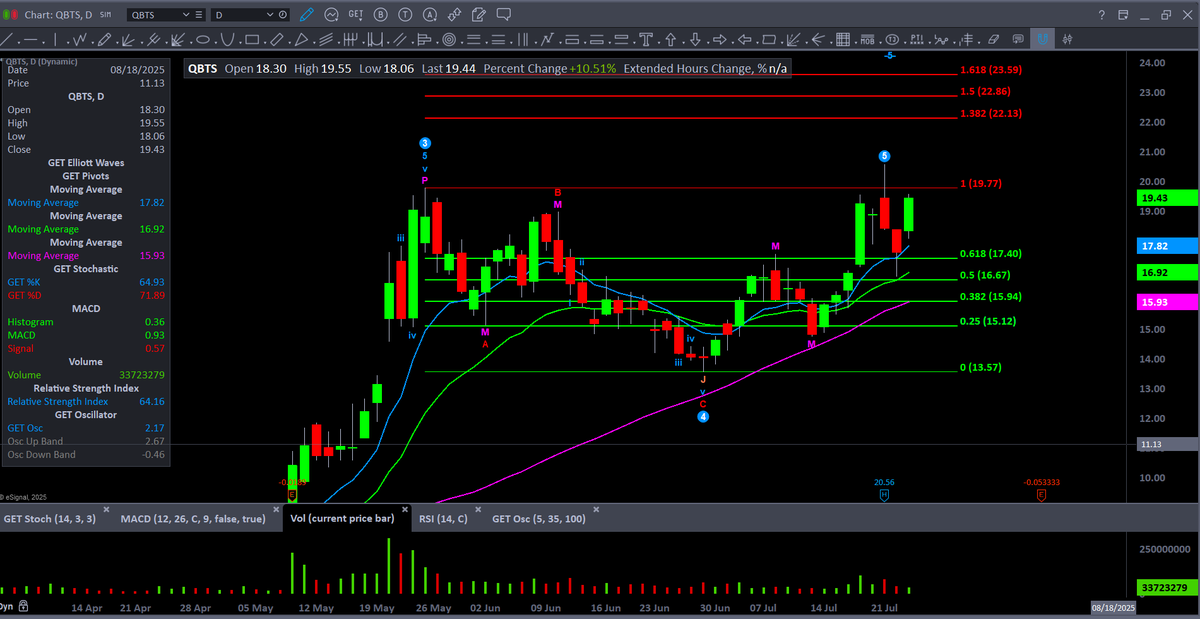Click the red E marker labeled -0.053333

1041,494
